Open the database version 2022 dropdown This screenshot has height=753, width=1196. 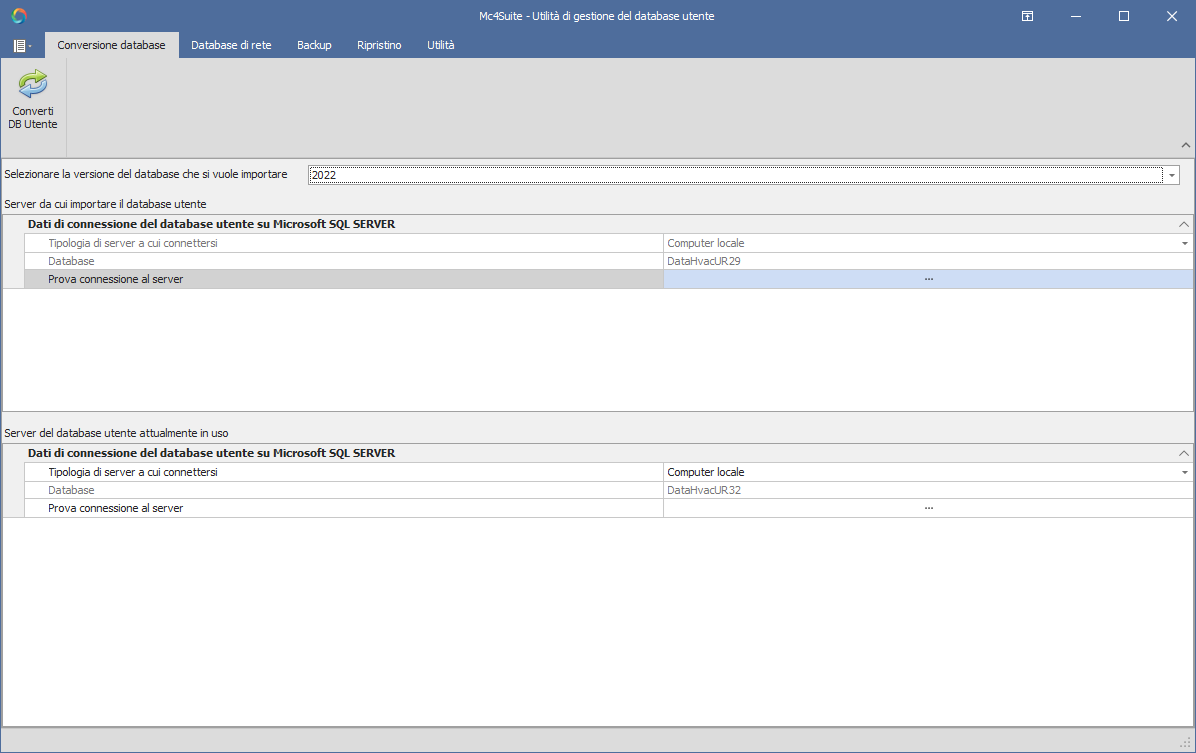point(1170,175)
